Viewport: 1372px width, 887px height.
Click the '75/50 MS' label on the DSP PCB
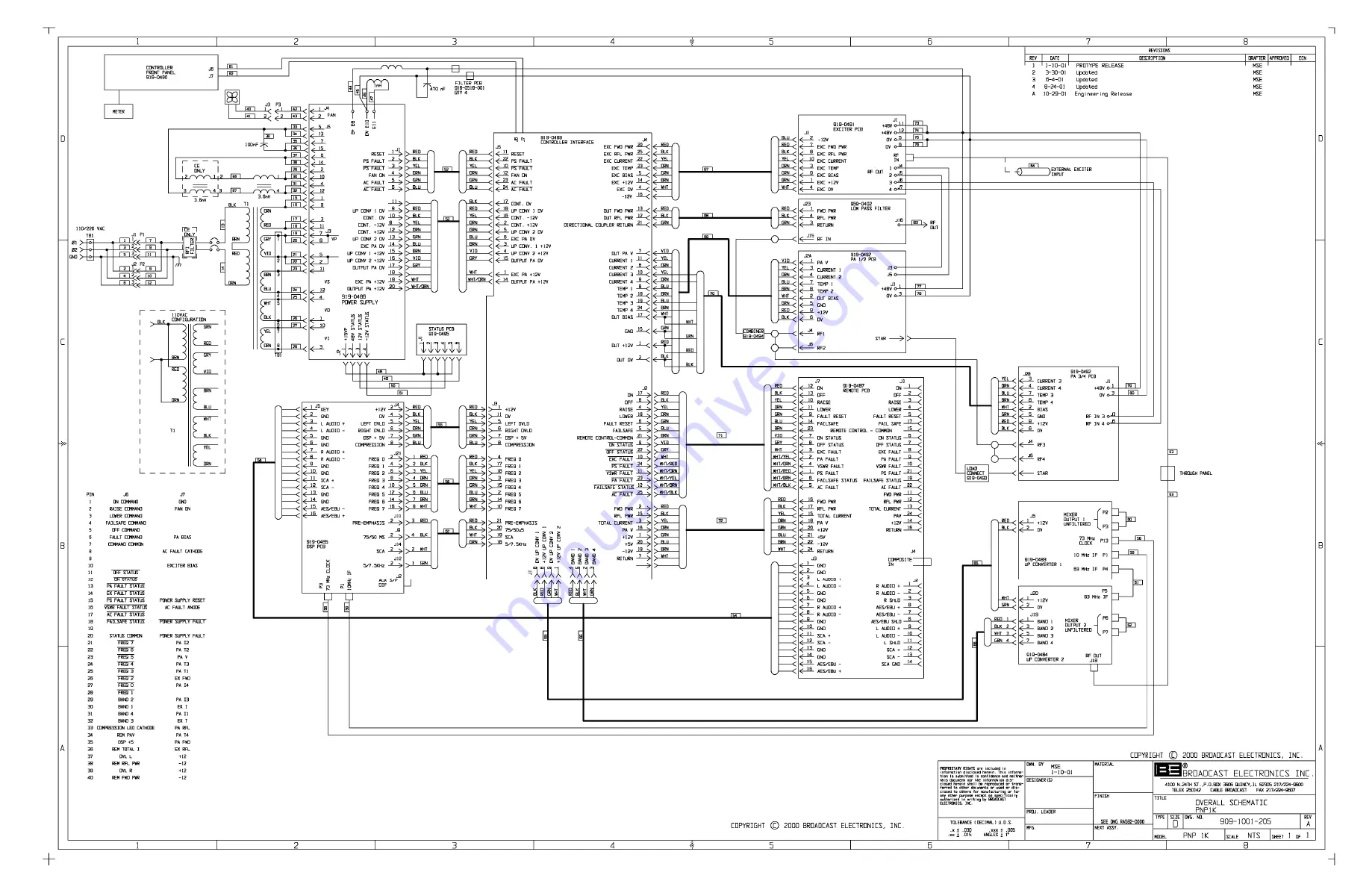[374, 537]
